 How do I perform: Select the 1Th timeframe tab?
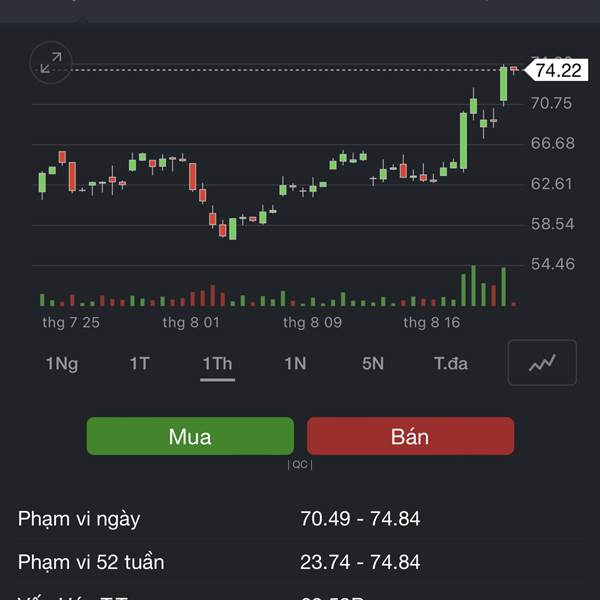tap(217, 364)
